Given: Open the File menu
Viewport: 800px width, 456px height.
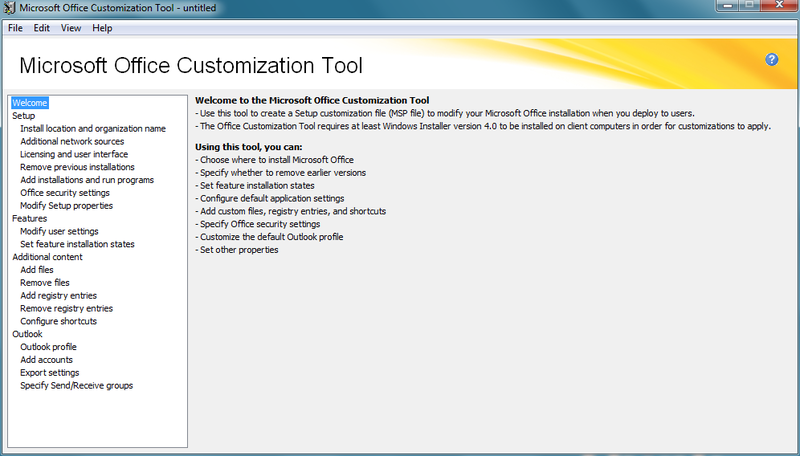Looking at the screenshot, I should pos(15,28).
